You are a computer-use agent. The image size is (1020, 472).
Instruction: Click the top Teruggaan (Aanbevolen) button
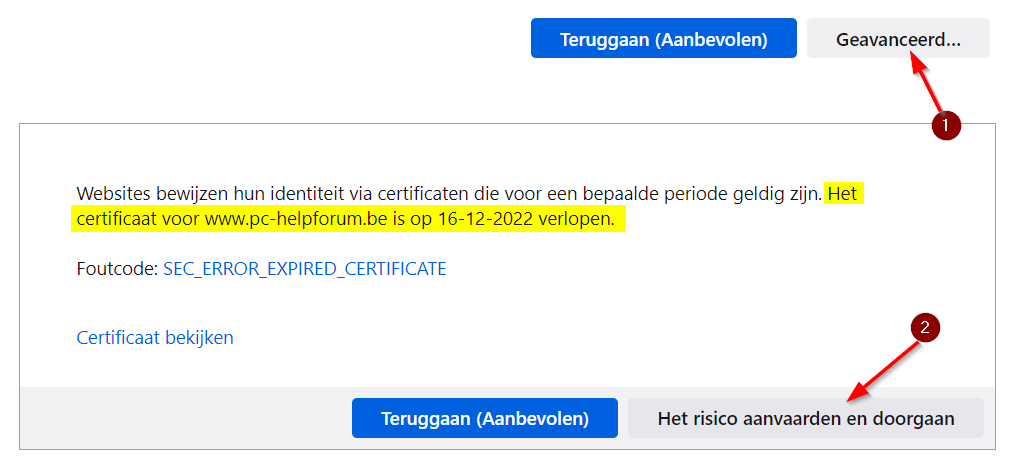point(664,39)
